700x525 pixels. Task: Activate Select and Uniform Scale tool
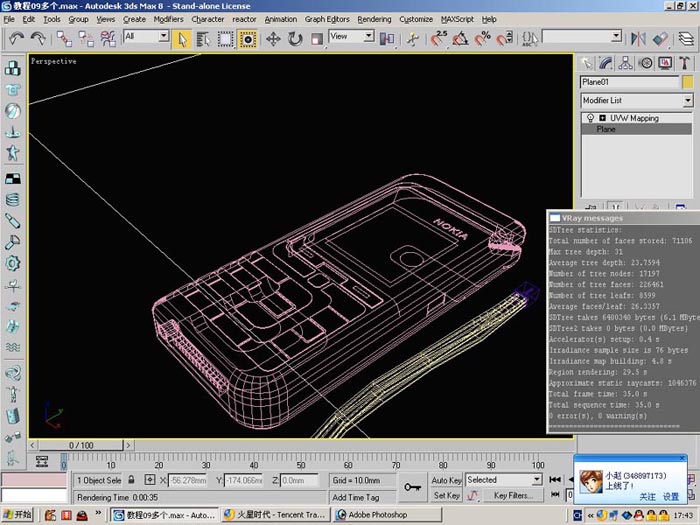(x=317, y=39)
